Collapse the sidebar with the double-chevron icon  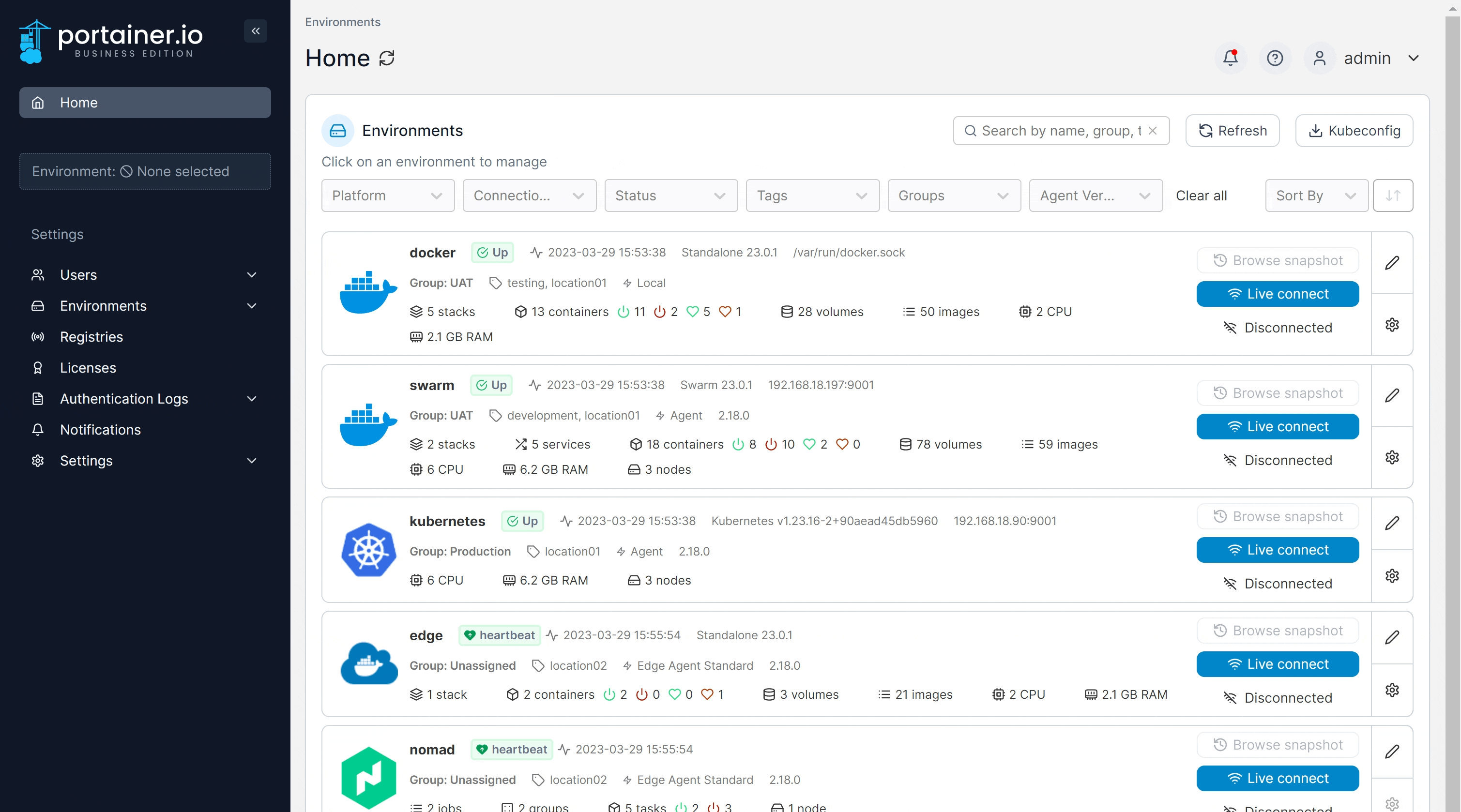255,31
